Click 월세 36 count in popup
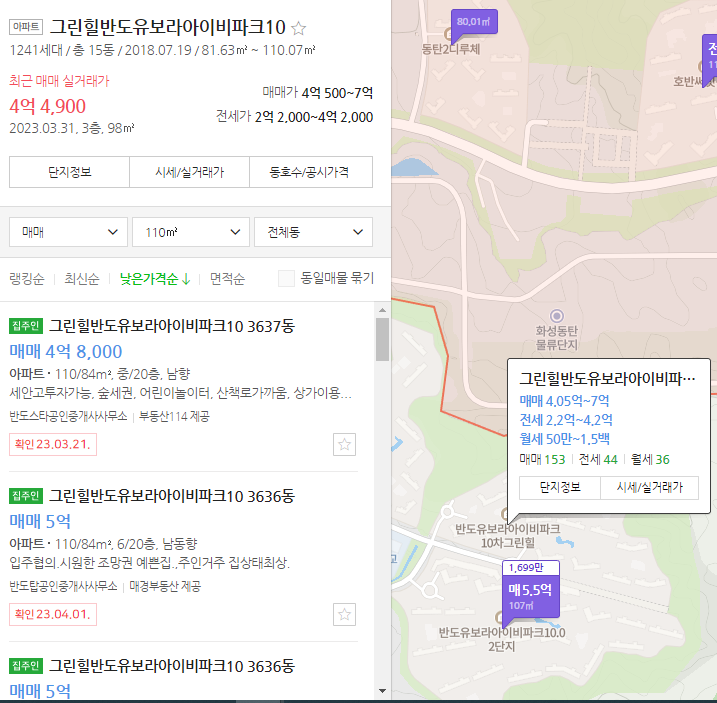The image size is (717, 703). point(650,459)
